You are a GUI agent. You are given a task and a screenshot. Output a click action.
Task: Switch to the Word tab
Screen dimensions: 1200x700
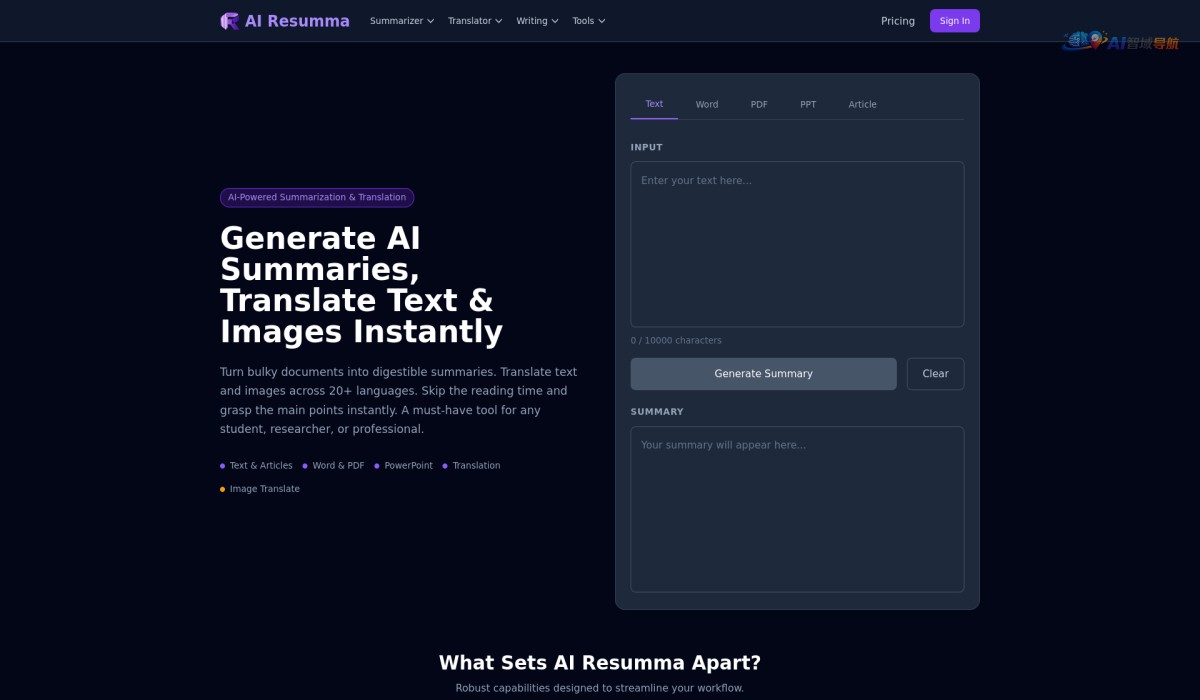(707, 104)
